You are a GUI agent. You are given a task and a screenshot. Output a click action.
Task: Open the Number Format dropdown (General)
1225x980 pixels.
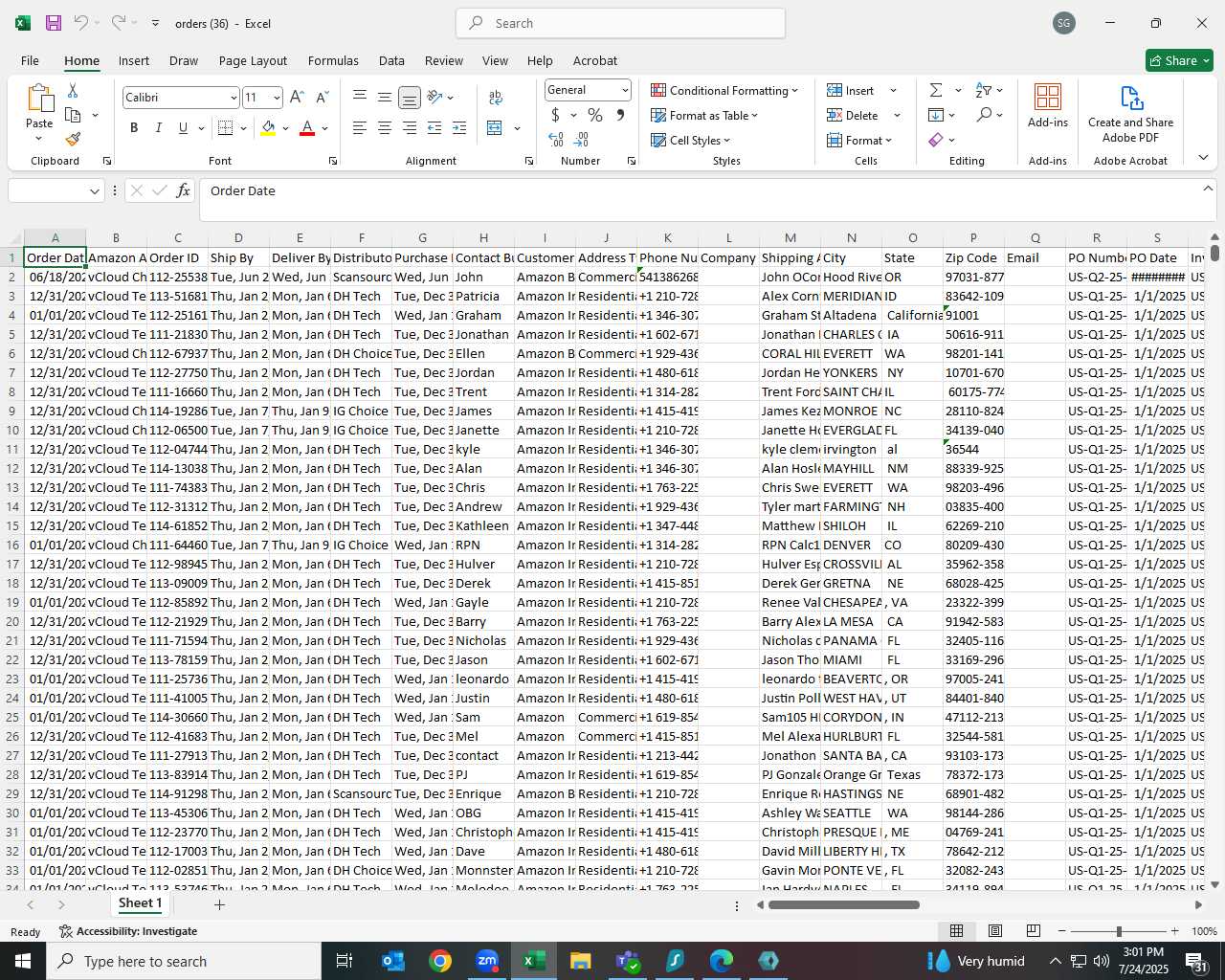(x=625, y=90)
